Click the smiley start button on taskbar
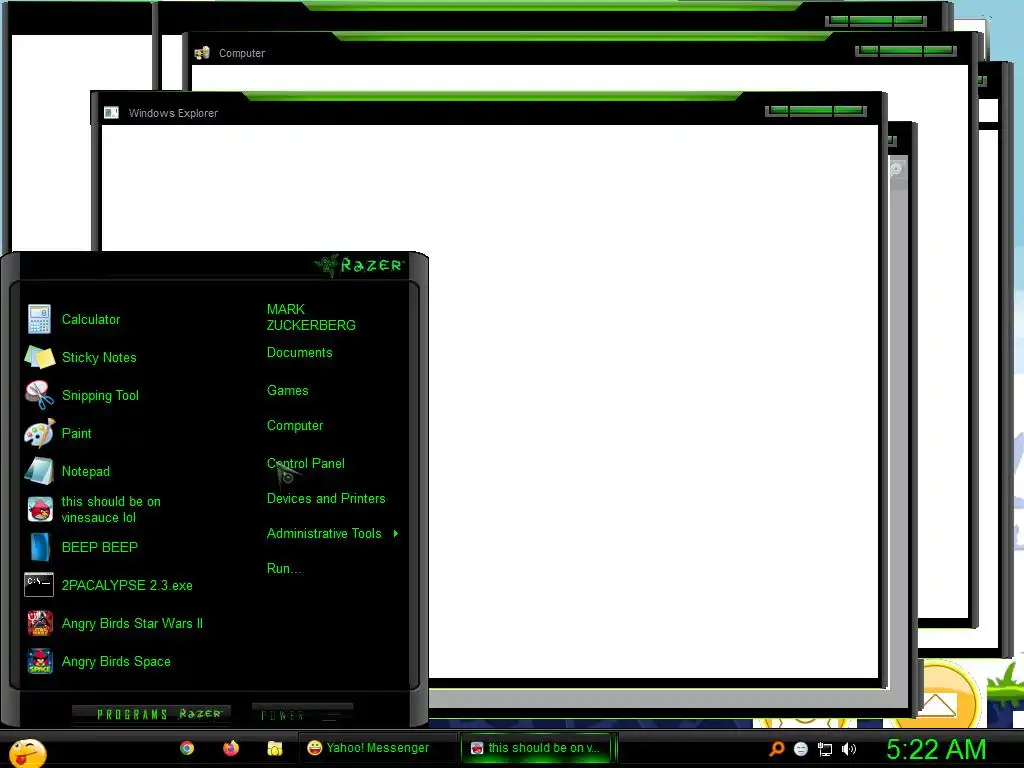The height and width of the screenshot is (768, 1024). click(x=27, y=752)
